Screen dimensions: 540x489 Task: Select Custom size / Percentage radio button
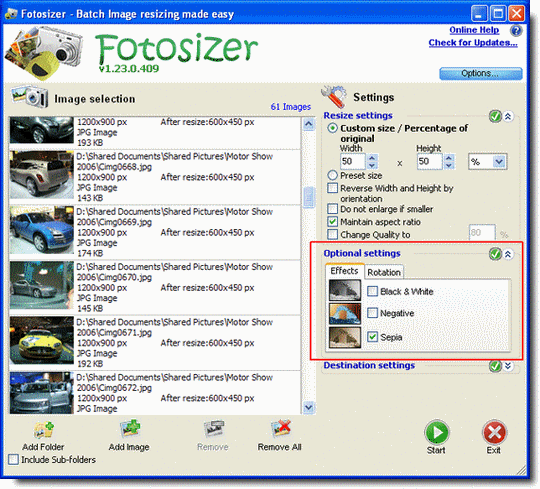(332, 128)
